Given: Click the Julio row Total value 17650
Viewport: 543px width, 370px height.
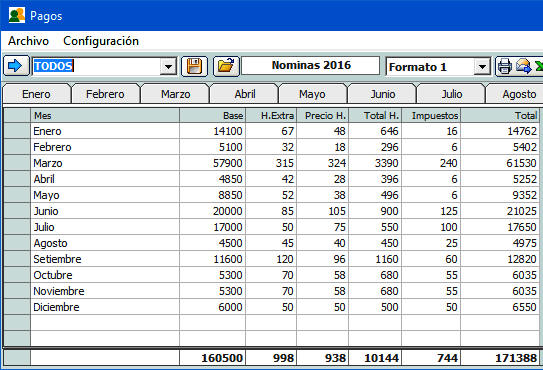Looking at the screenshot, I should pyautogui.click(x=500, y=227).
